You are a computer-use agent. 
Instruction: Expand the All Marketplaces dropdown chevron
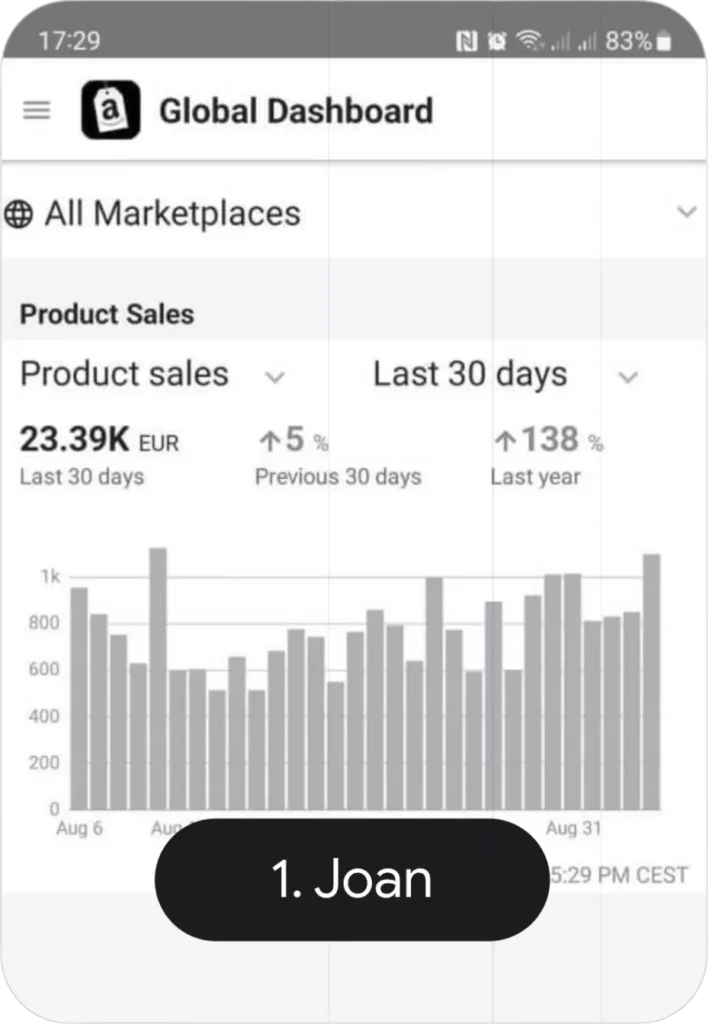686,212
